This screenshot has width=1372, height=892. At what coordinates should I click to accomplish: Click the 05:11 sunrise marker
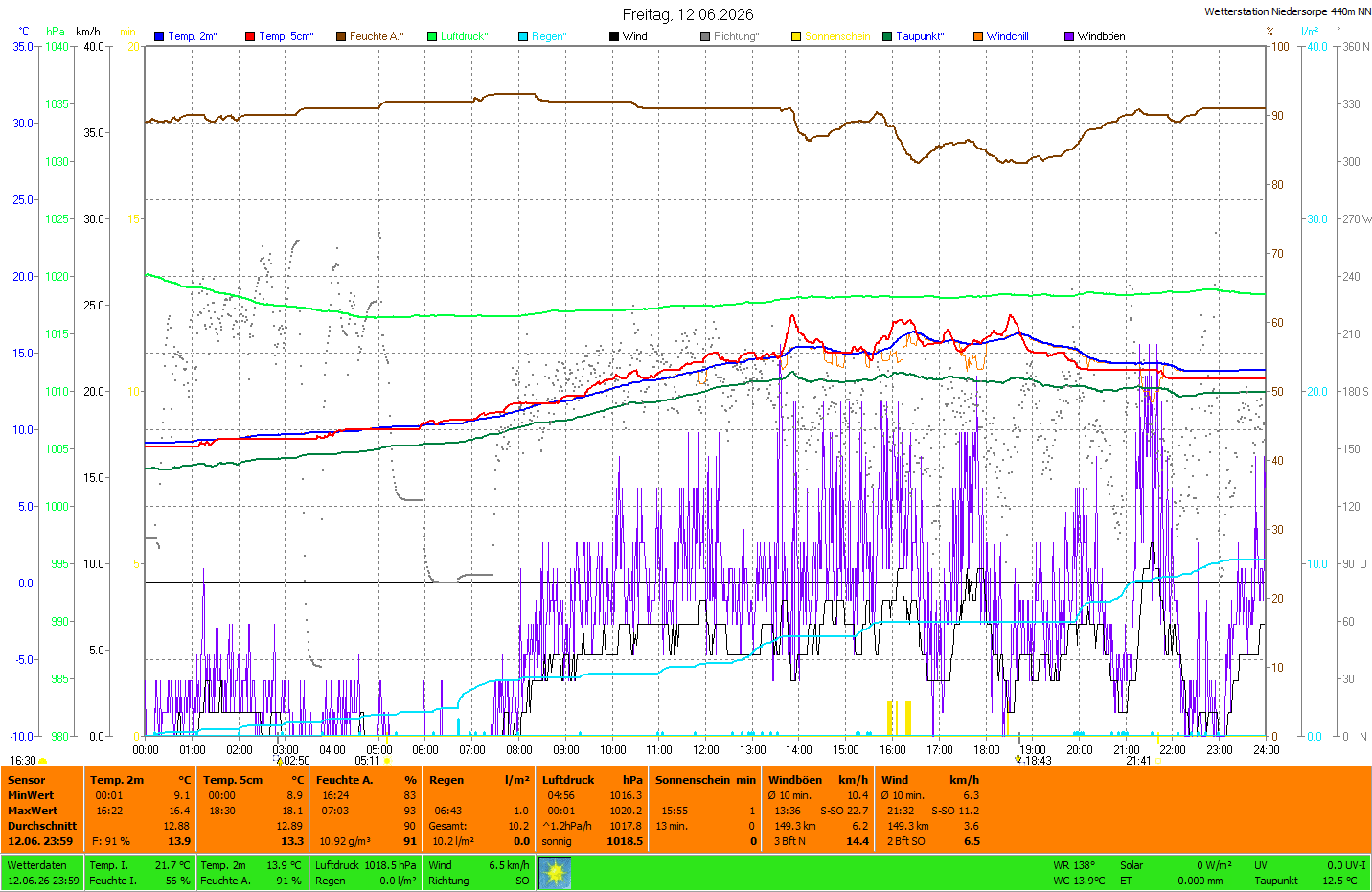point(373,761)
